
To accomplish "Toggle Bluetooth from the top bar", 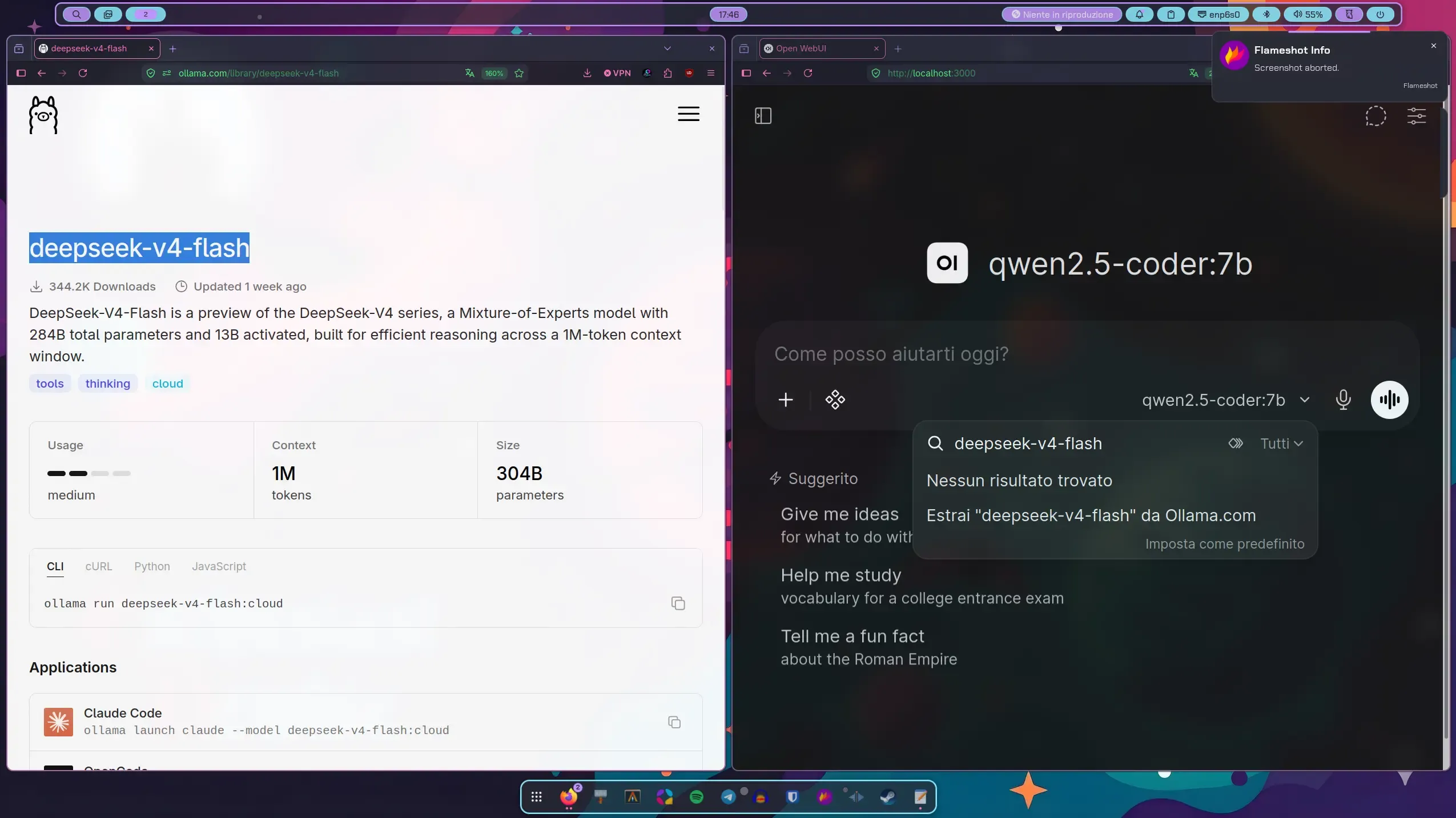I will [x=1266, y=14].
